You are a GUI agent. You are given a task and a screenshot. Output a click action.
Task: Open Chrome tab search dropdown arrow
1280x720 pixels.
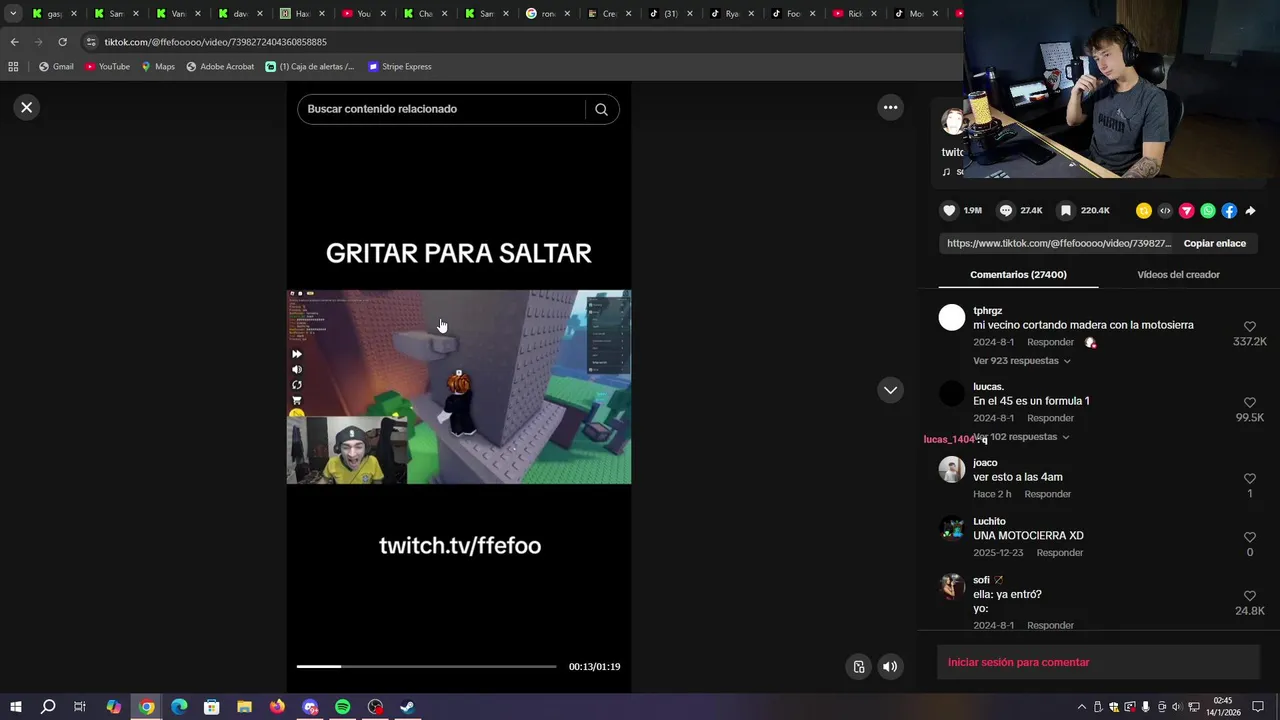pos(13,14)
